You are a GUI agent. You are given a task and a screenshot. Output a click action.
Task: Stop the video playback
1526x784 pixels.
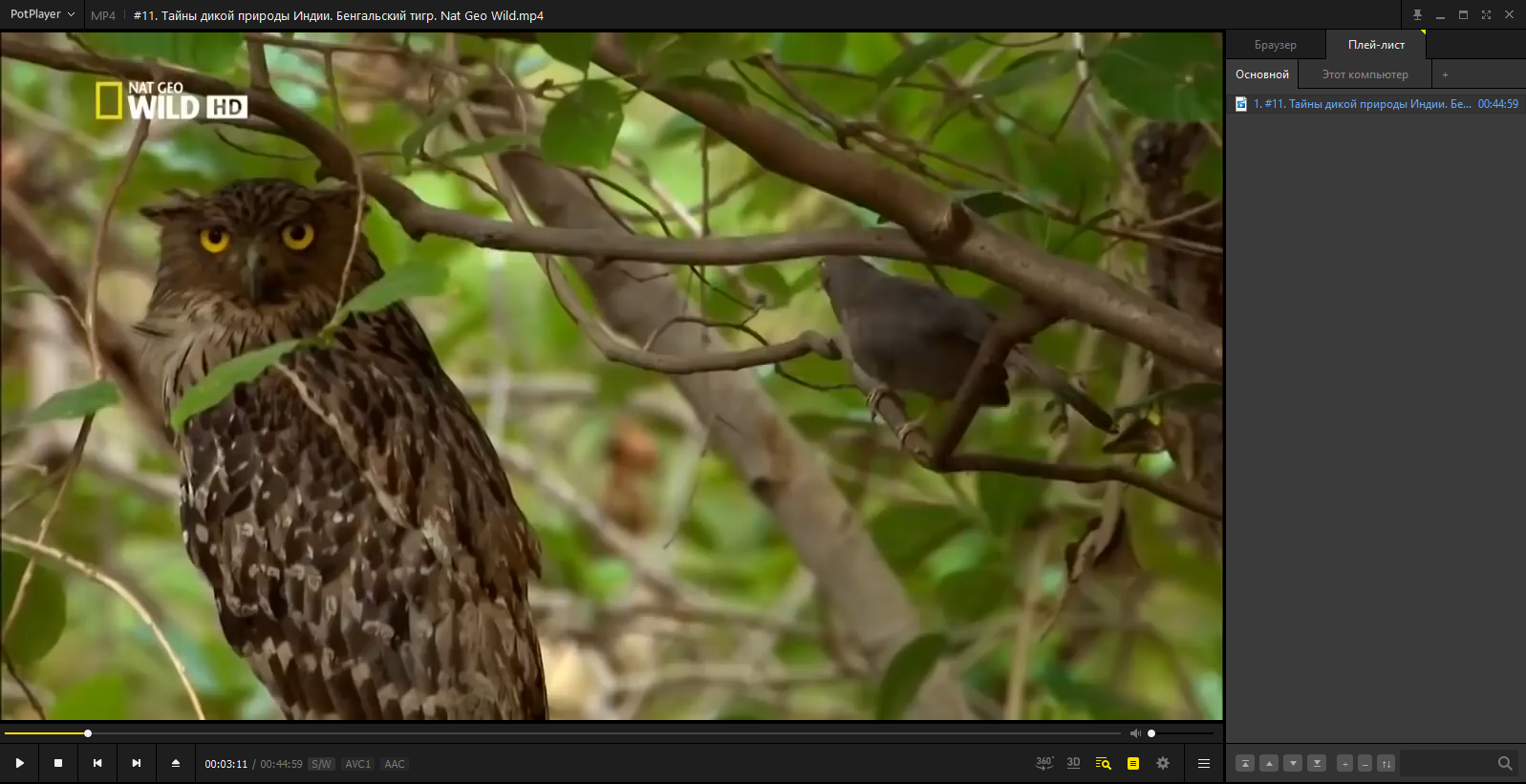pos(58,763)
